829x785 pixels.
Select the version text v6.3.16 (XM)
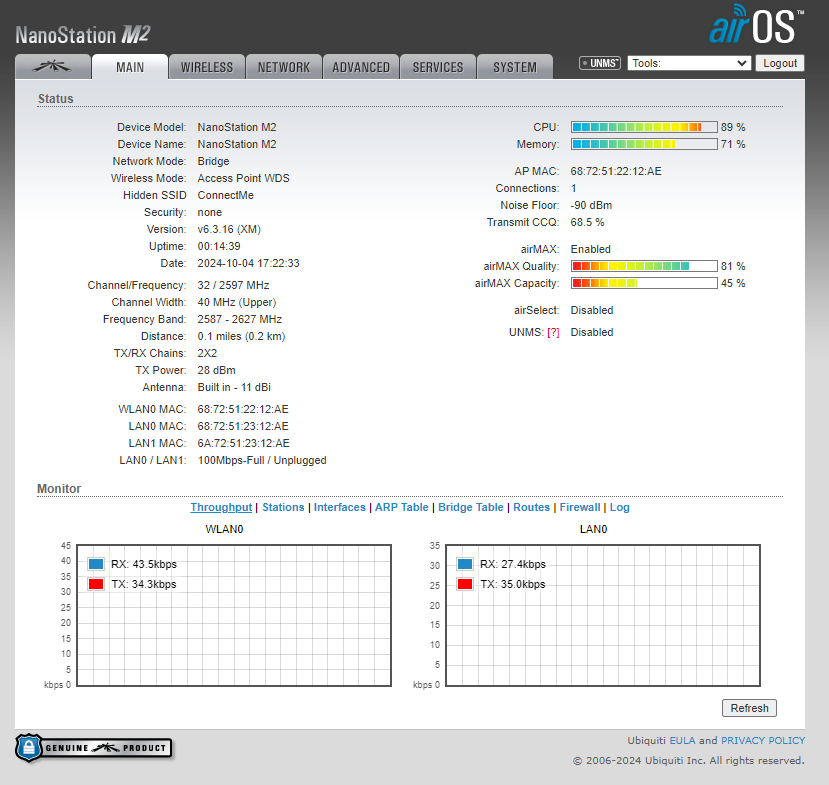(229, 229)
